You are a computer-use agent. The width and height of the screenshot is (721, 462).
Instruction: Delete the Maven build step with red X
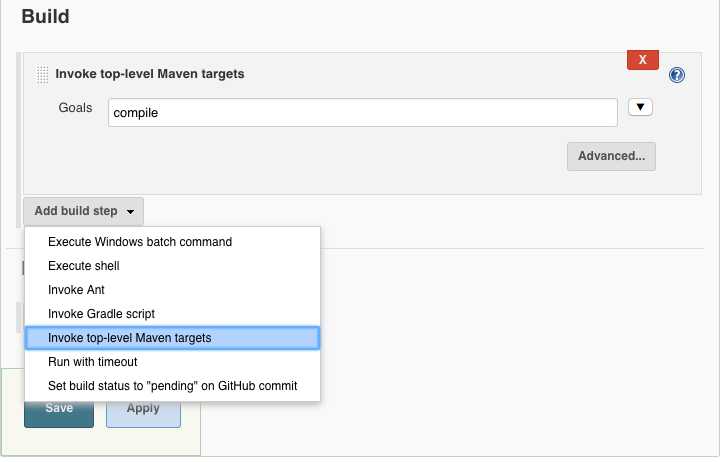tap(642, 60)
